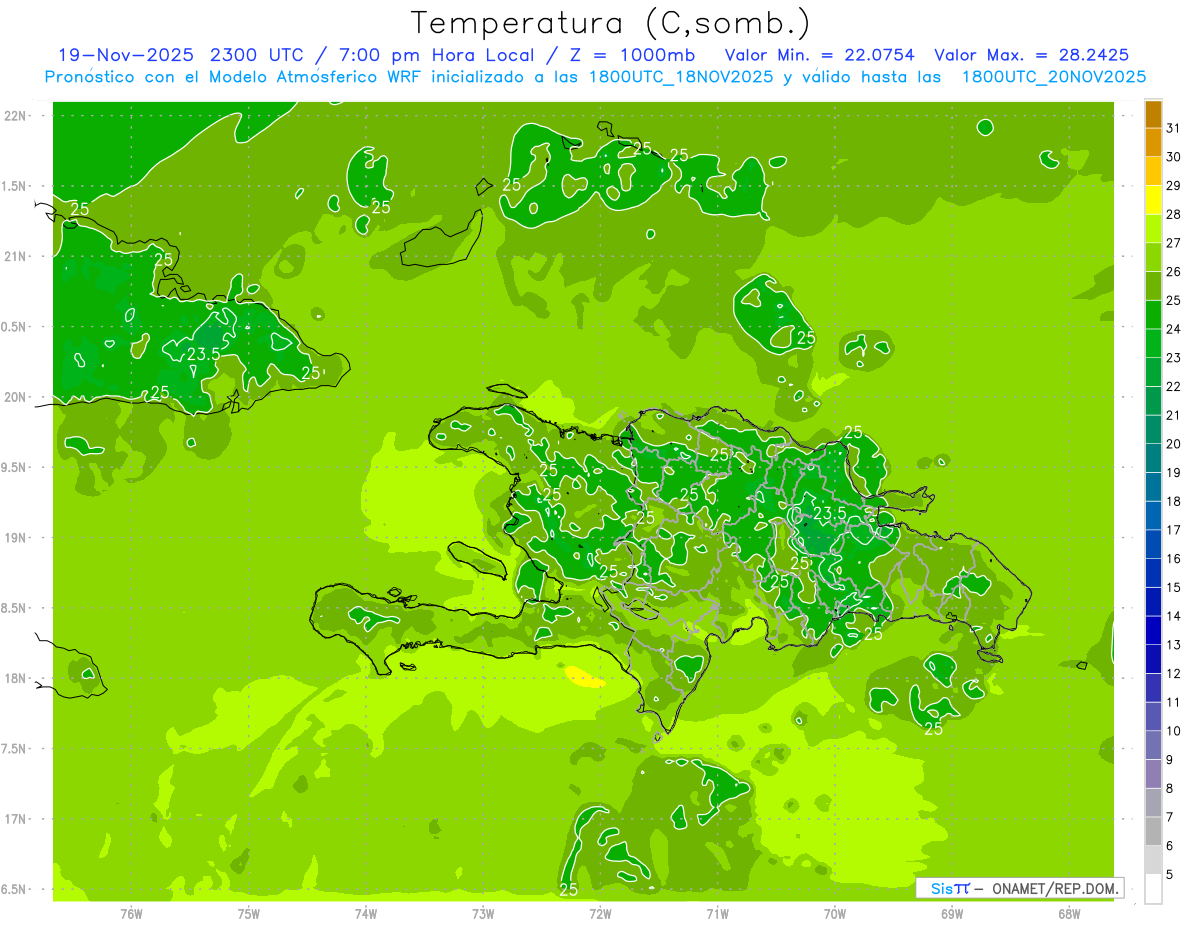This screenshot has width=1200, height=927.
Task: Click the title 'Temperatura (C,somb.)'
Action: [611, 23]
